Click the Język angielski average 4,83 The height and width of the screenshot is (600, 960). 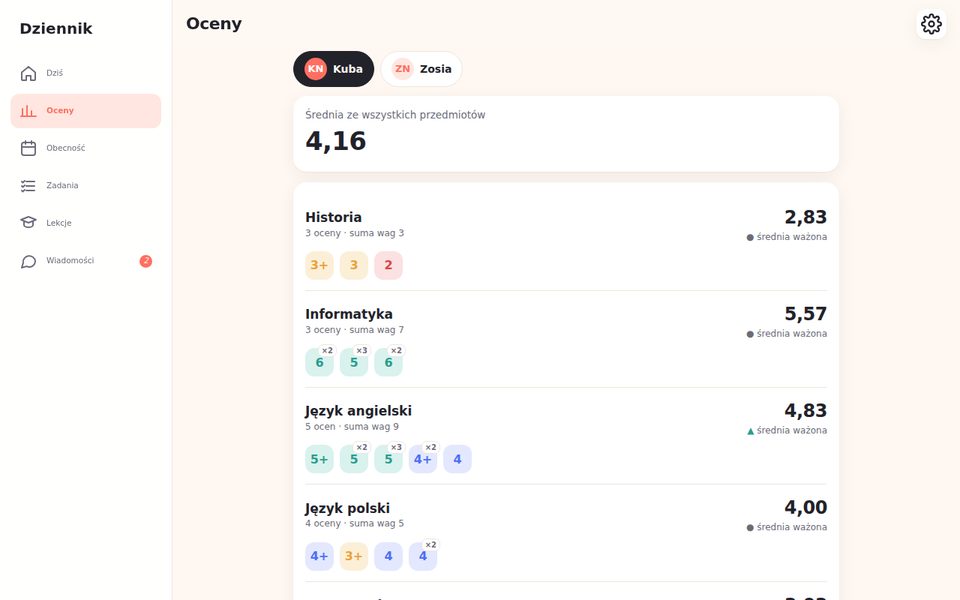806,411
